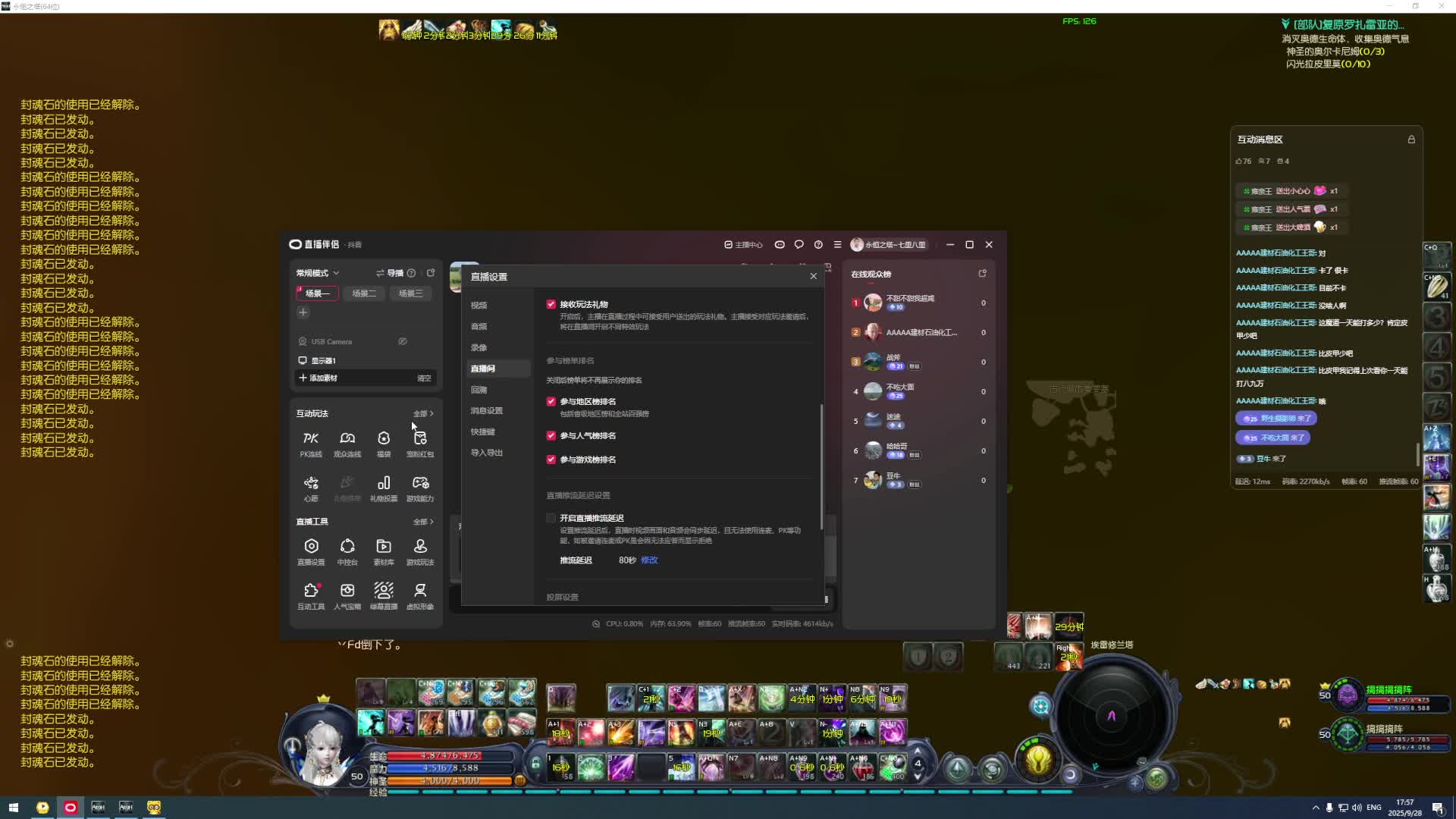
Task: Select the 场景二 scene tab
Action: (x=364, y=293)
